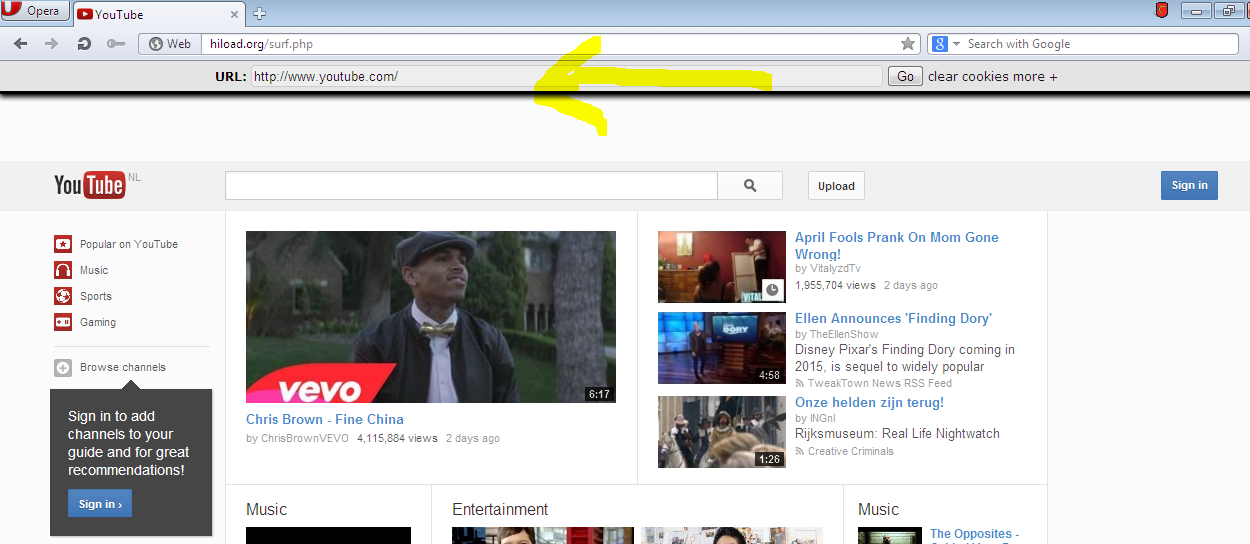Click the YouTube logo
This screenshot has width=1250, height=544.
click(90, 185)
